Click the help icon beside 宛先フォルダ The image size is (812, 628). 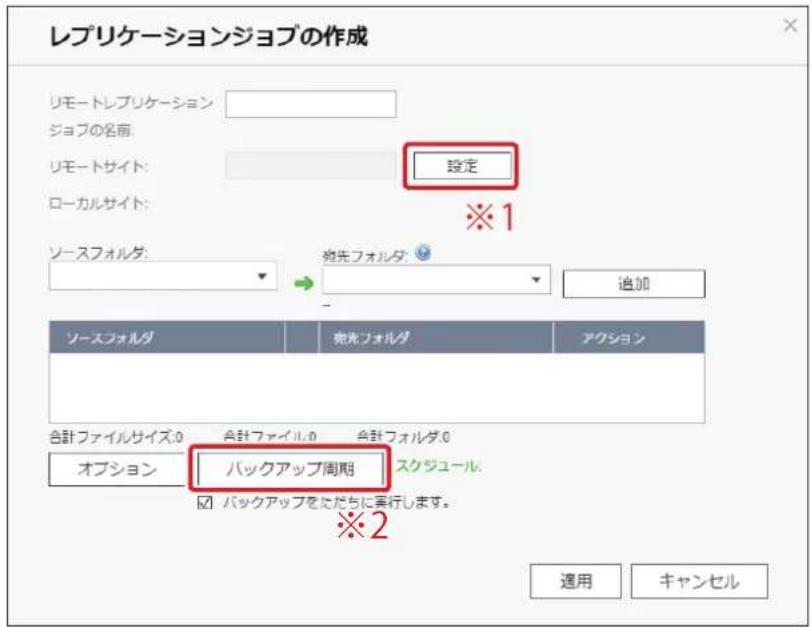pyautogui.click(x=423, y=254)
